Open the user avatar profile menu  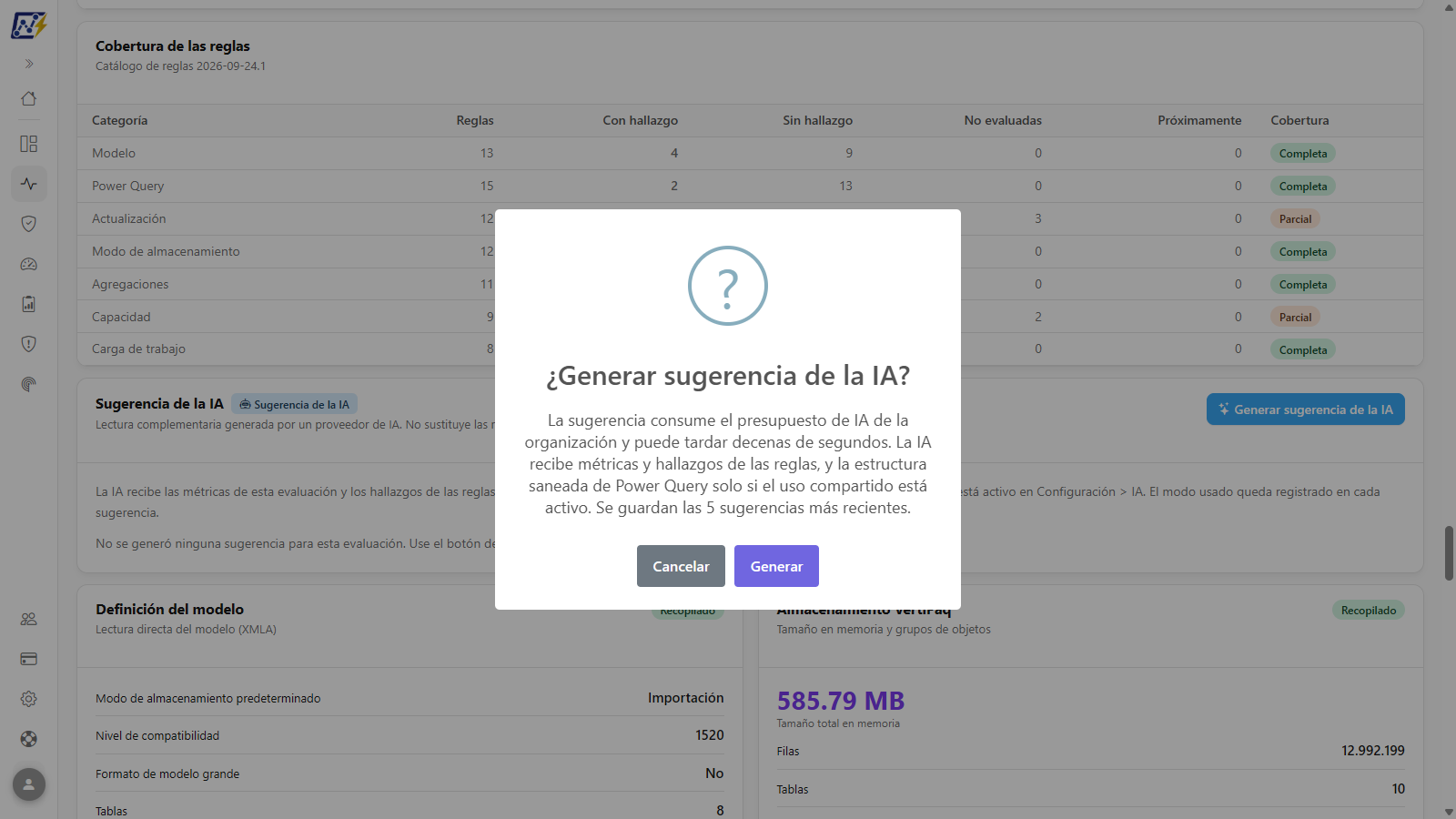pyautogui.click(x=29, y=784)
